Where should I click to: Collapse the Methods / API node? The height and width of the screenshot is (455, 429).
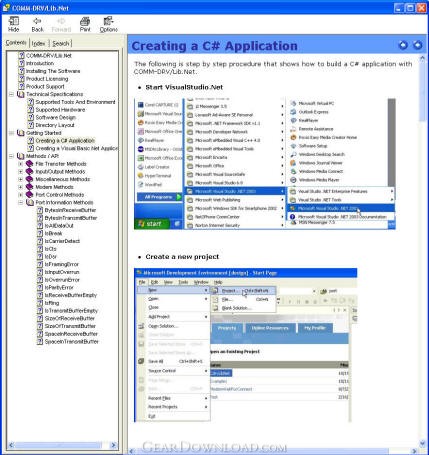point(11,156)
